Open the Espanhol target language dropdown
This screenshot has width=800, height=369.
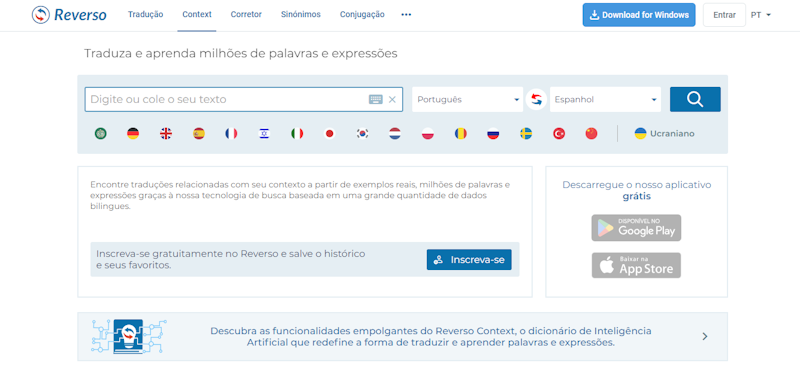click(605, 100)
